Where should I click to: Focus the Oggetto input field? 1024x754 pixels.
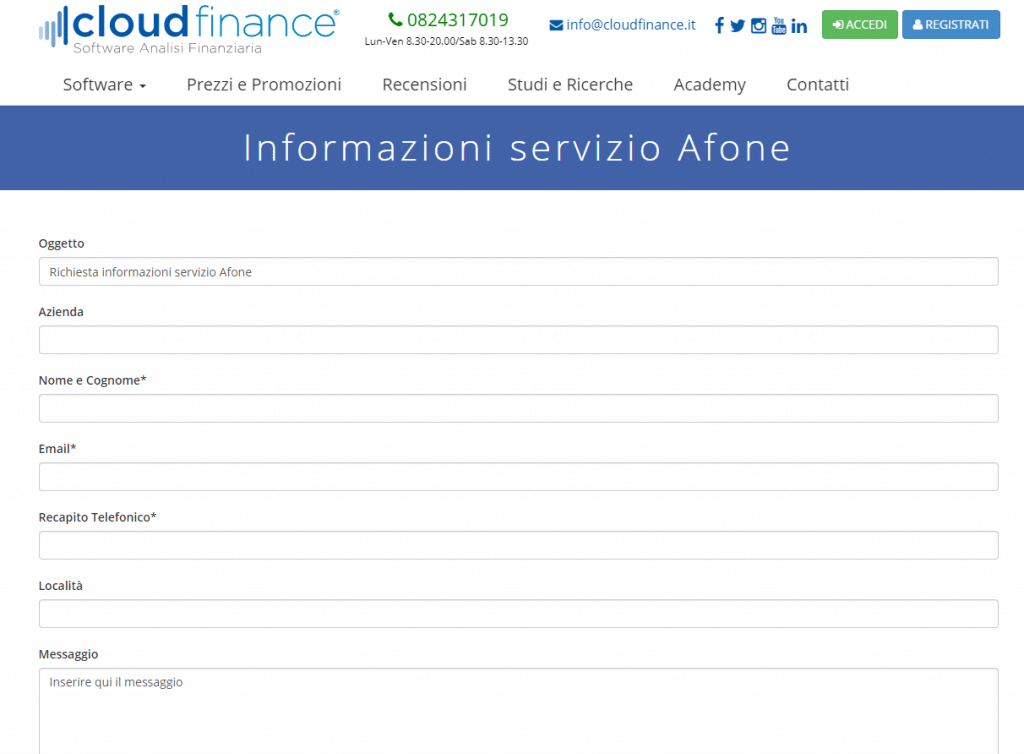(x=519, y=272)
